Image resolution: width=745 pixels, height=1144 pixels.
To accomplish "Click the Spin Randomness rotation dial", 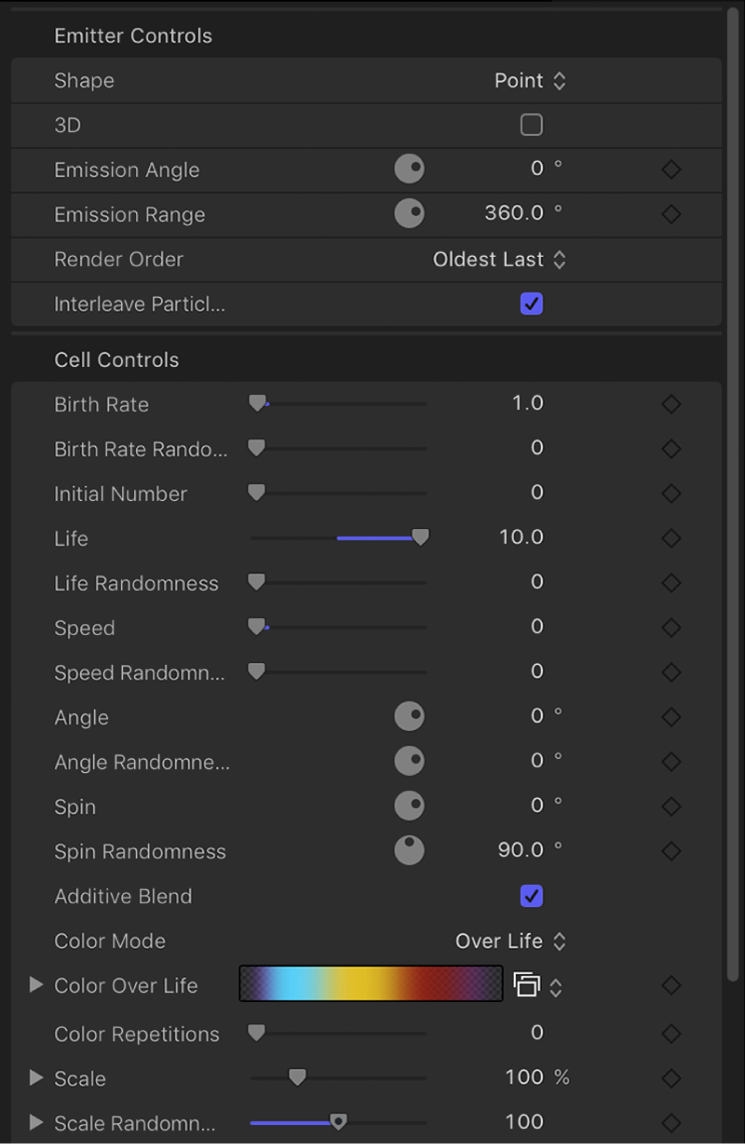I will 409,851.
